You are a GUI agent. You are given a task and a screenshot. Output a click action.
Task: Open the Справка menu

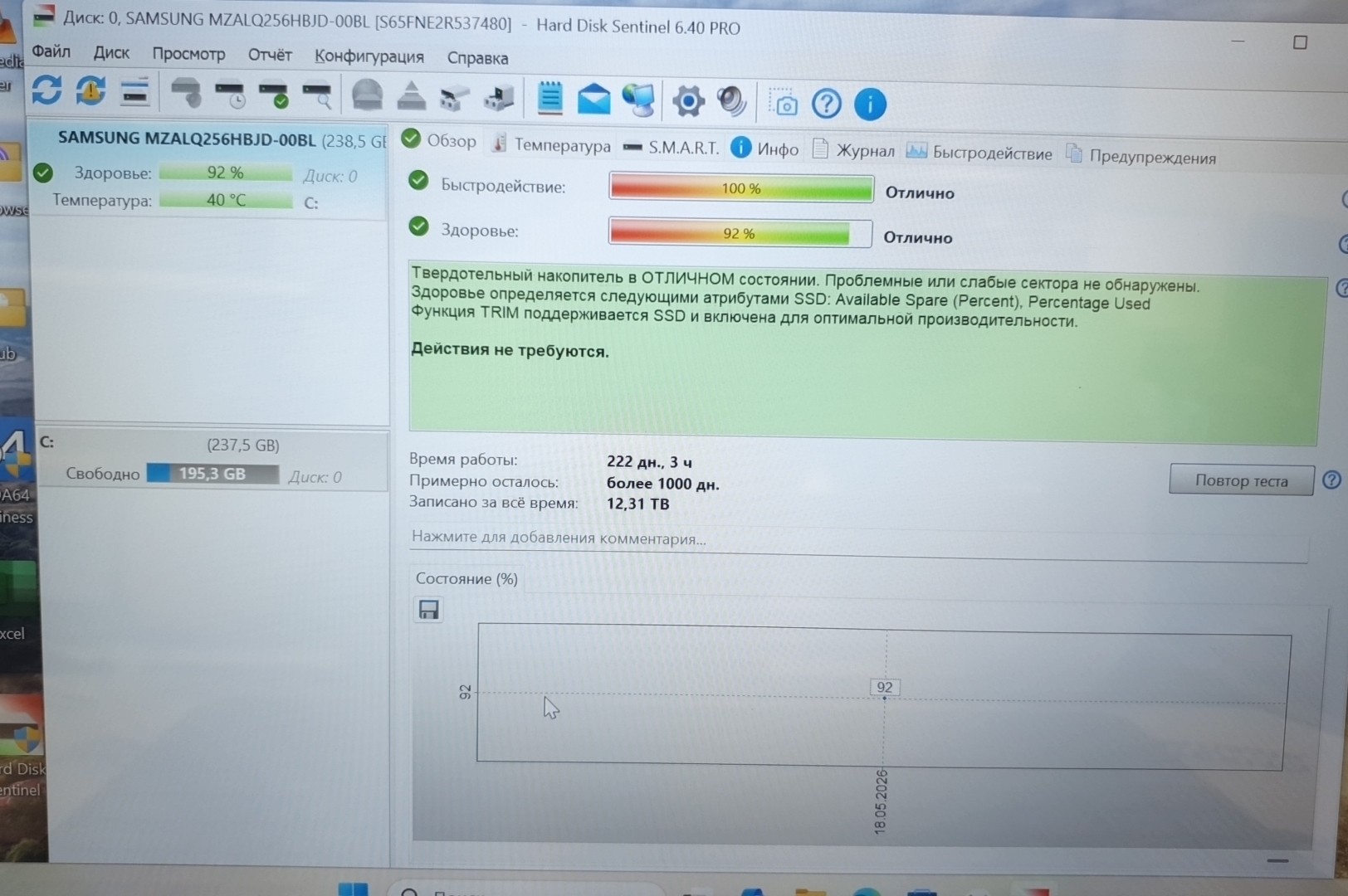pyautogui.click(x=478, y=58)
